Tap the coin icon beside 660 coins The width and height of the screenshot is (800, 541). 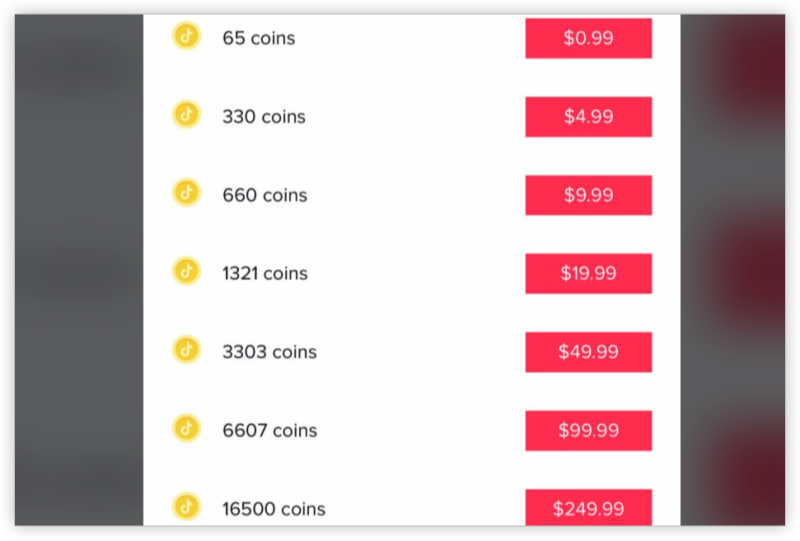[x=186, y=192]
